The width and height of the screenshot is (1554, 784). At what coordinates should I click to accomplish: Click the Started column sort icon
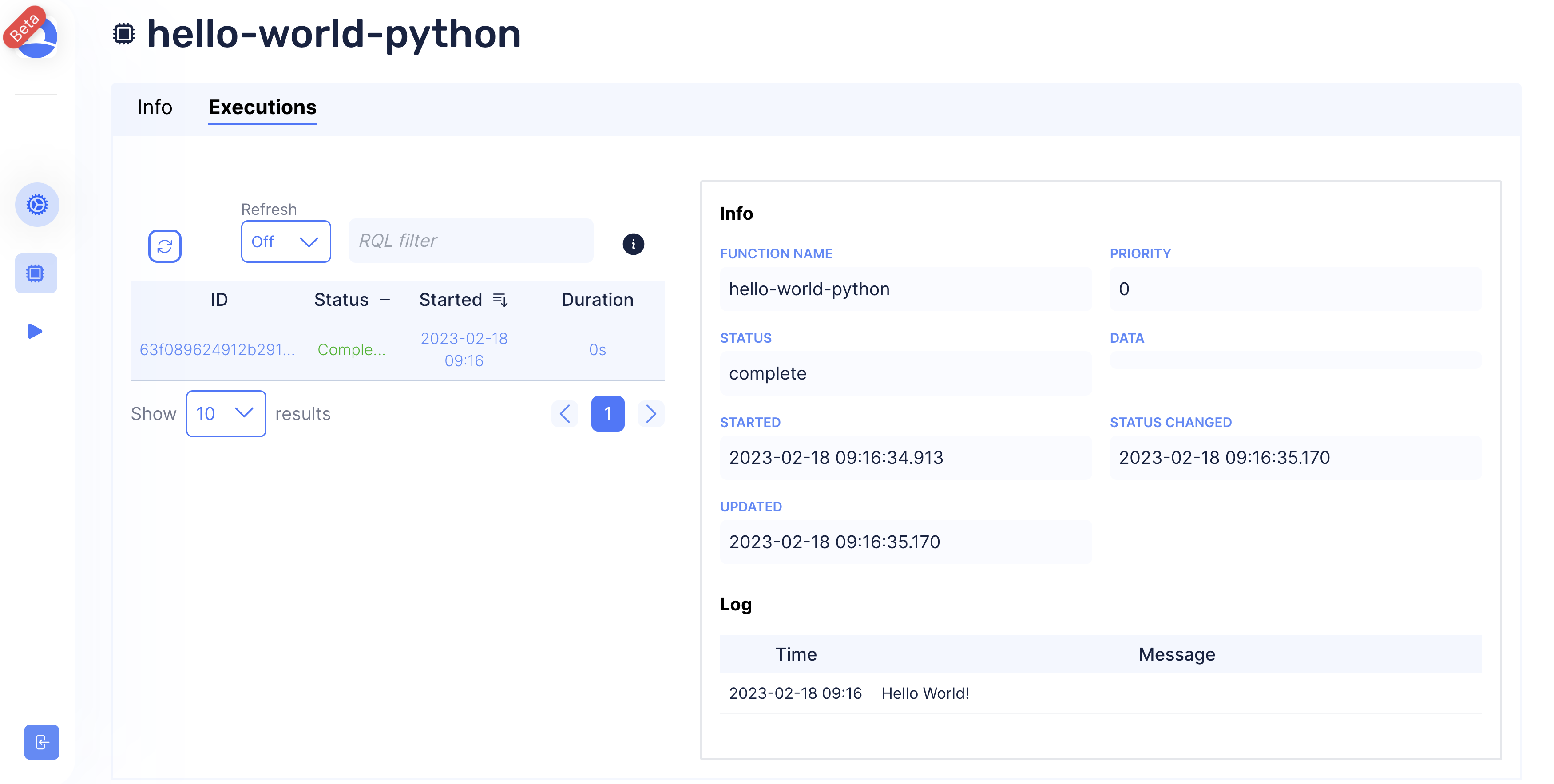pyautogui.click(x=500, y=300)
